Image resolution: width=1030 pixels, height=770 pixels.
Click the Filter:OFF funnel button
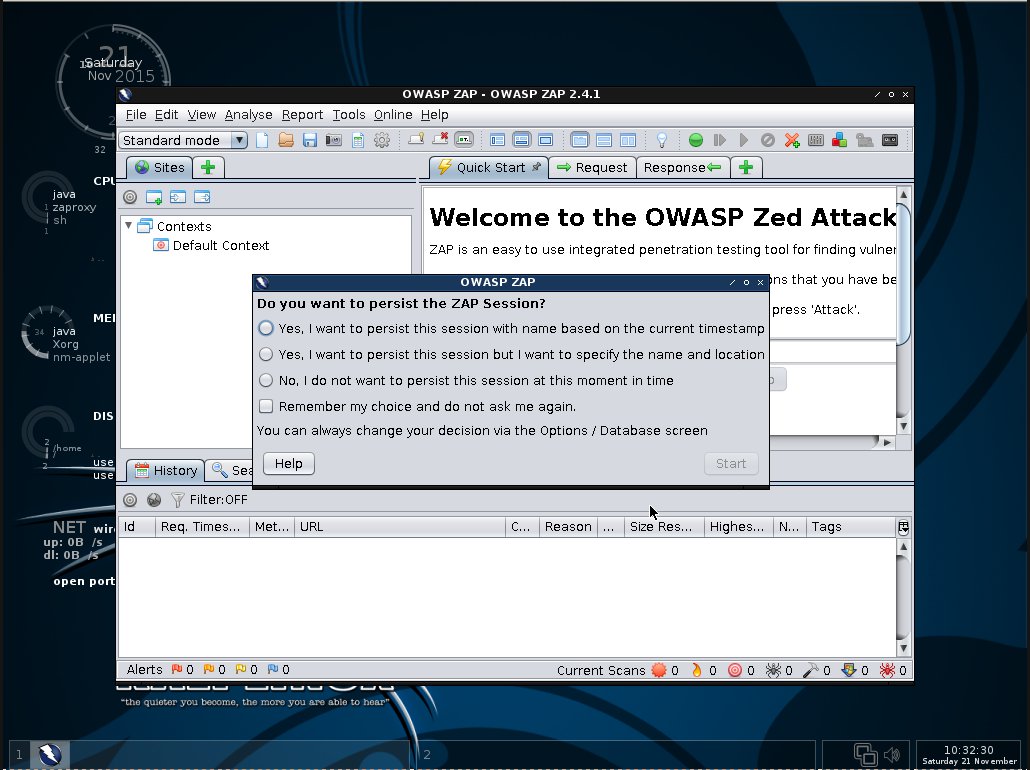click(x=209, y=500)
